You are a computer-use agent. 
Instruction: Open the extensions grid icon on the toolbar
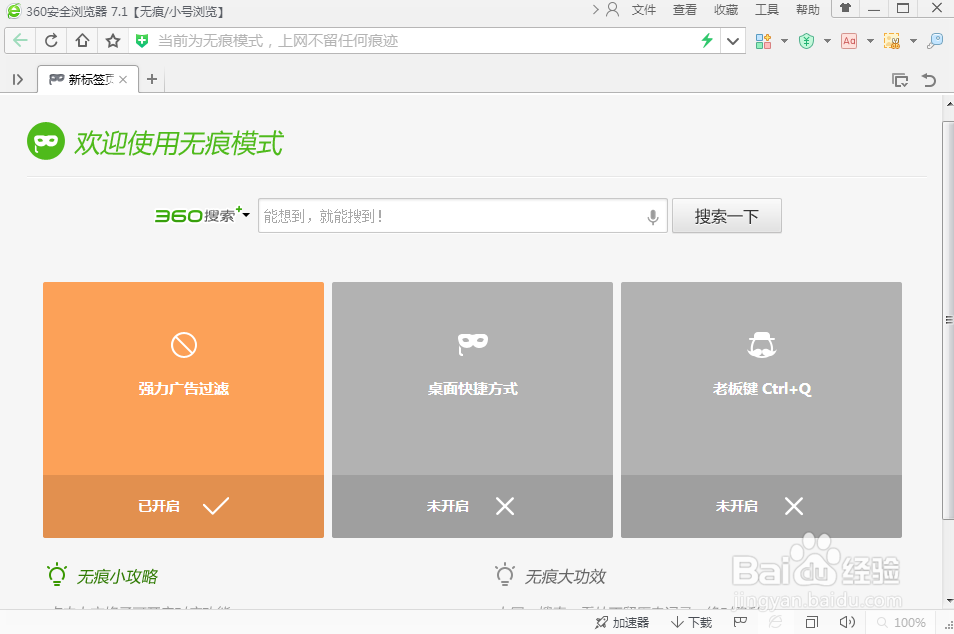(765, 41)
